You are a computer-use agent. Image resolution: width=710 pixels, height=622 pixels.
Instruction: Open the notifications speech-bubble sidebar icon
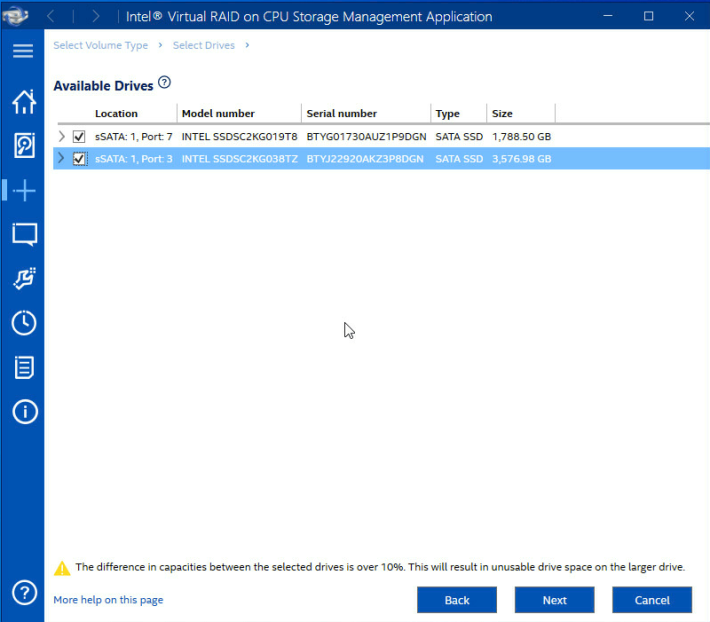[x=24, y=234]
